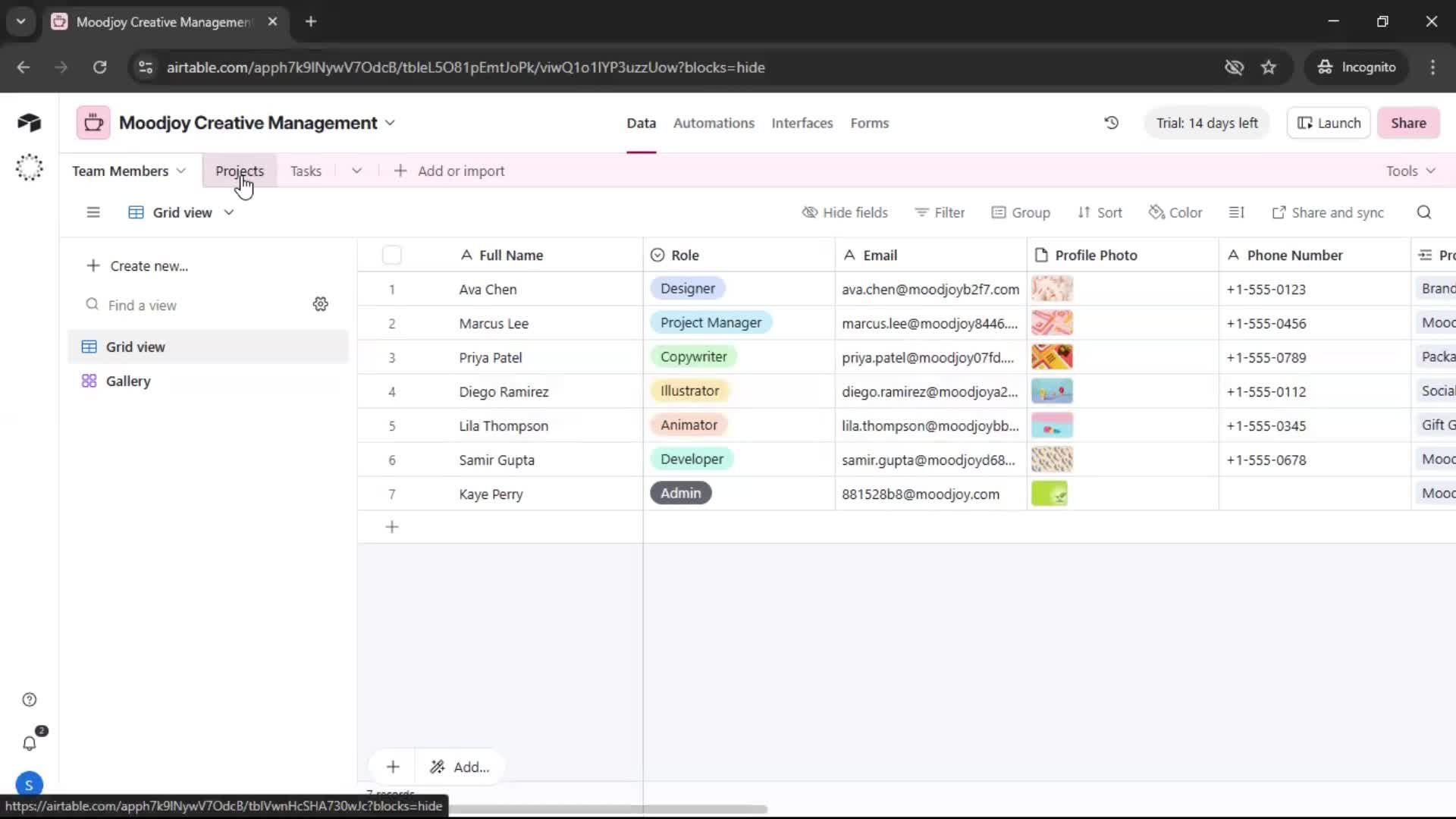
Task: Open the account avatar S
Action: coord(29,785)
